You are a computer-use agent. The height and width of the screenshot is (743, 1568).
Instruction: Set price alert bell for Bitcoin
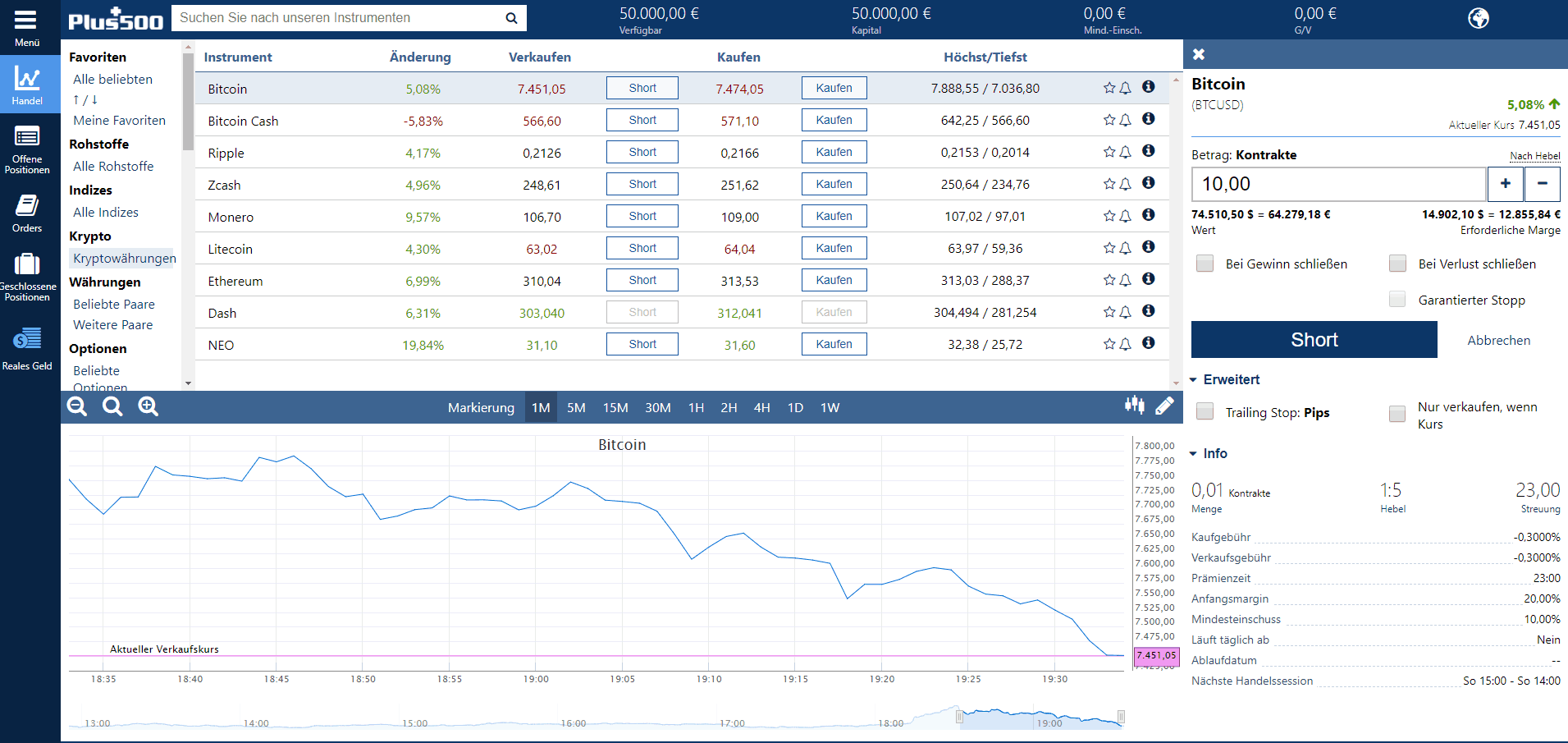(x=1126, y=88)
